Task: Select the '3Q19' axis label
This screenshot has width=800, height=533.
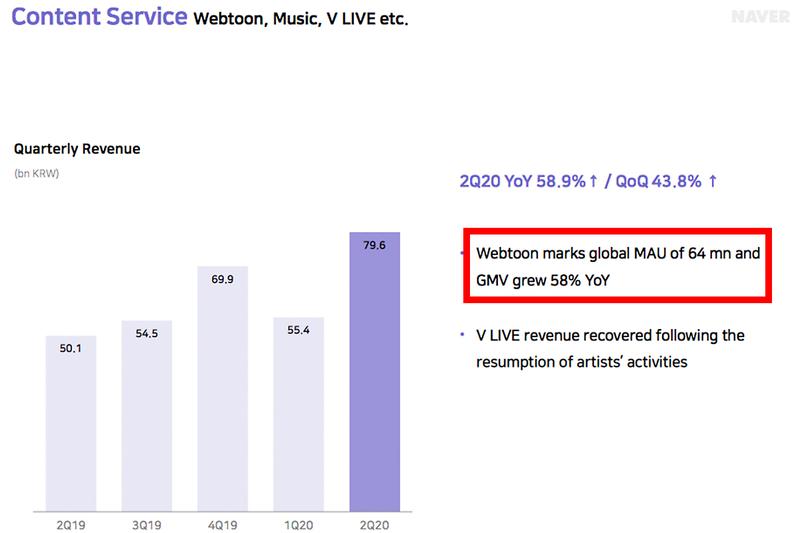Action: [146, 525]
